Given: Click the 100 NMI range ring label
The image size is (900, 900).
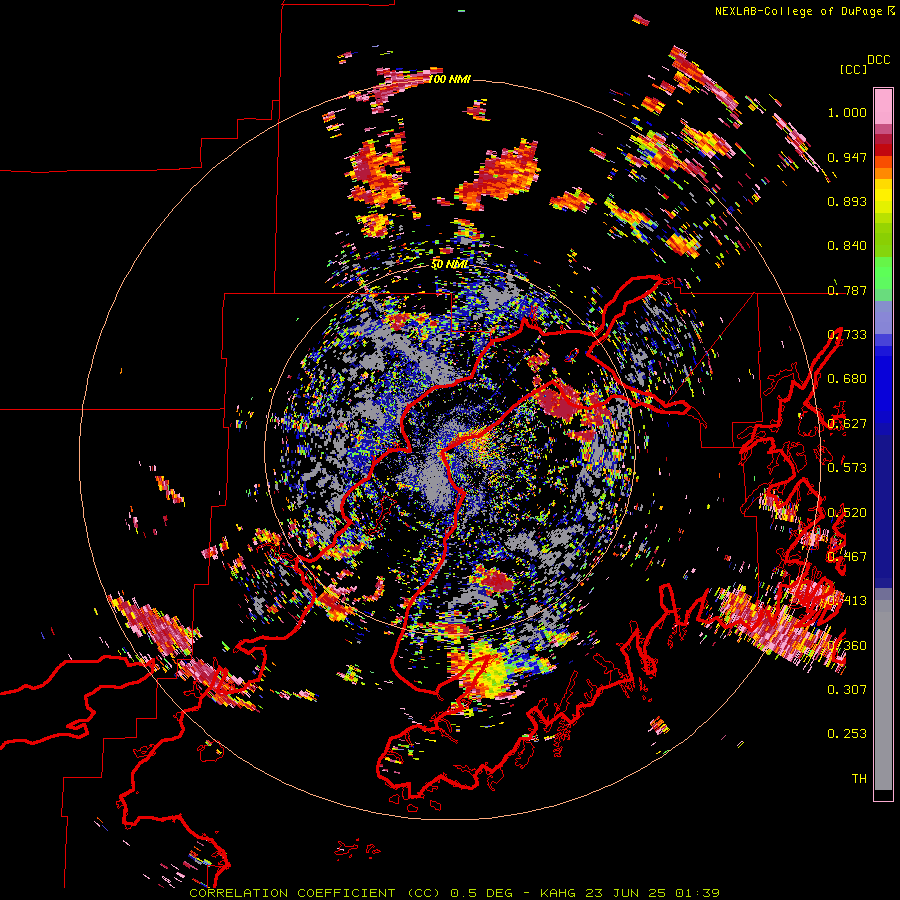Looking at the screenshot, I should click(449, 79).
